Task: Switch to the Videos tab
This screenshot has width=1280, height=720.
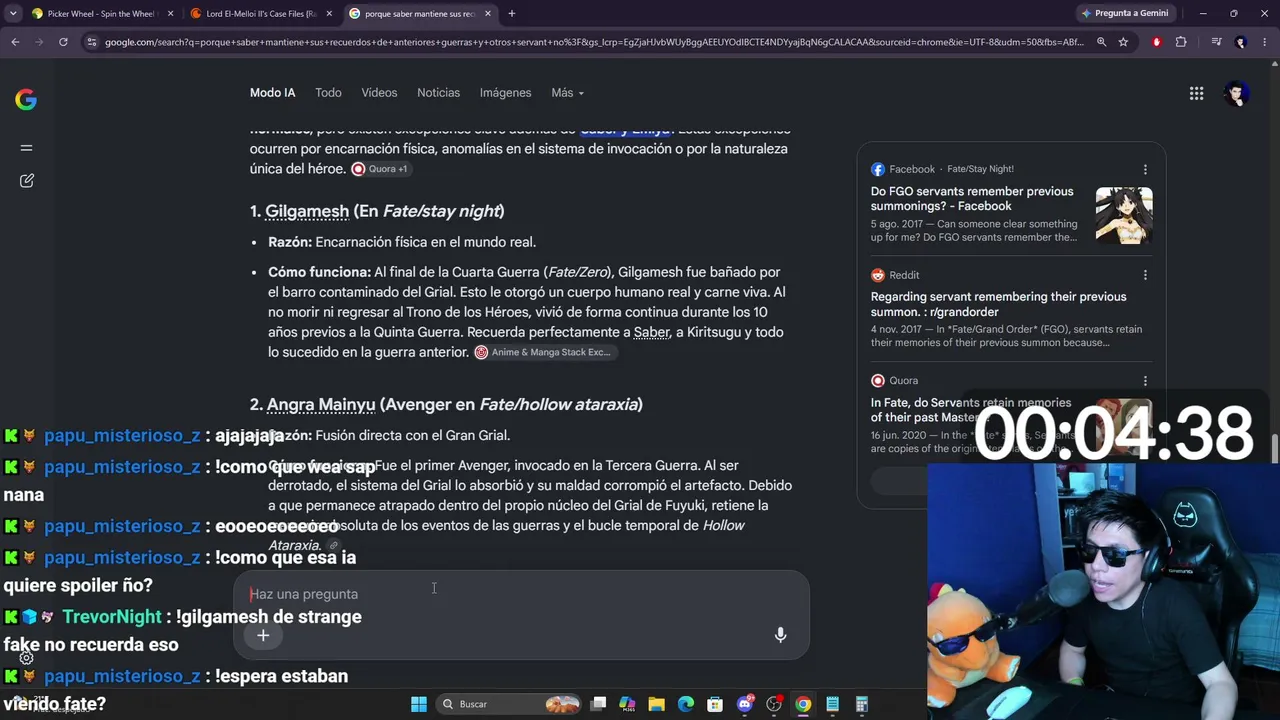Action: tap(379, 93)
